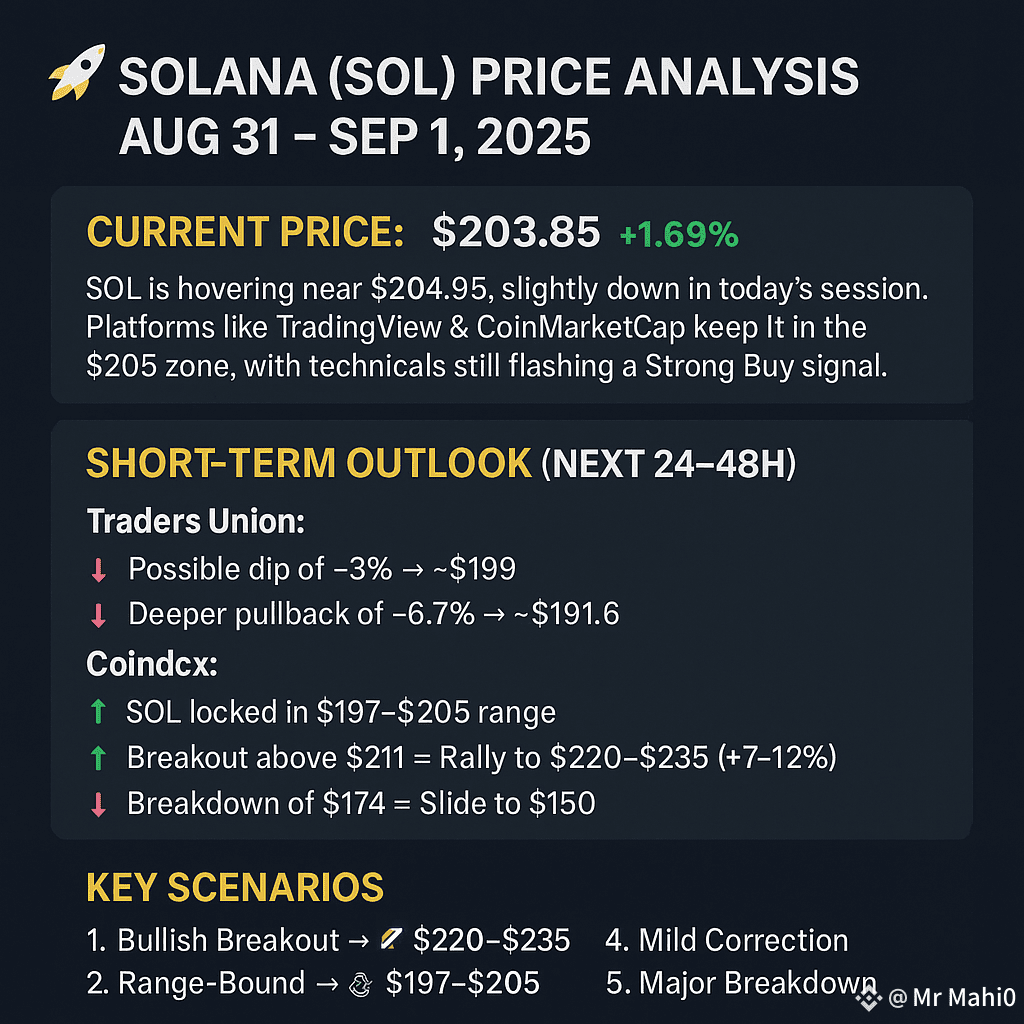
Task: Click the @ Mr Mahi0 watermark handle
Action: click(x=952, y=998)
